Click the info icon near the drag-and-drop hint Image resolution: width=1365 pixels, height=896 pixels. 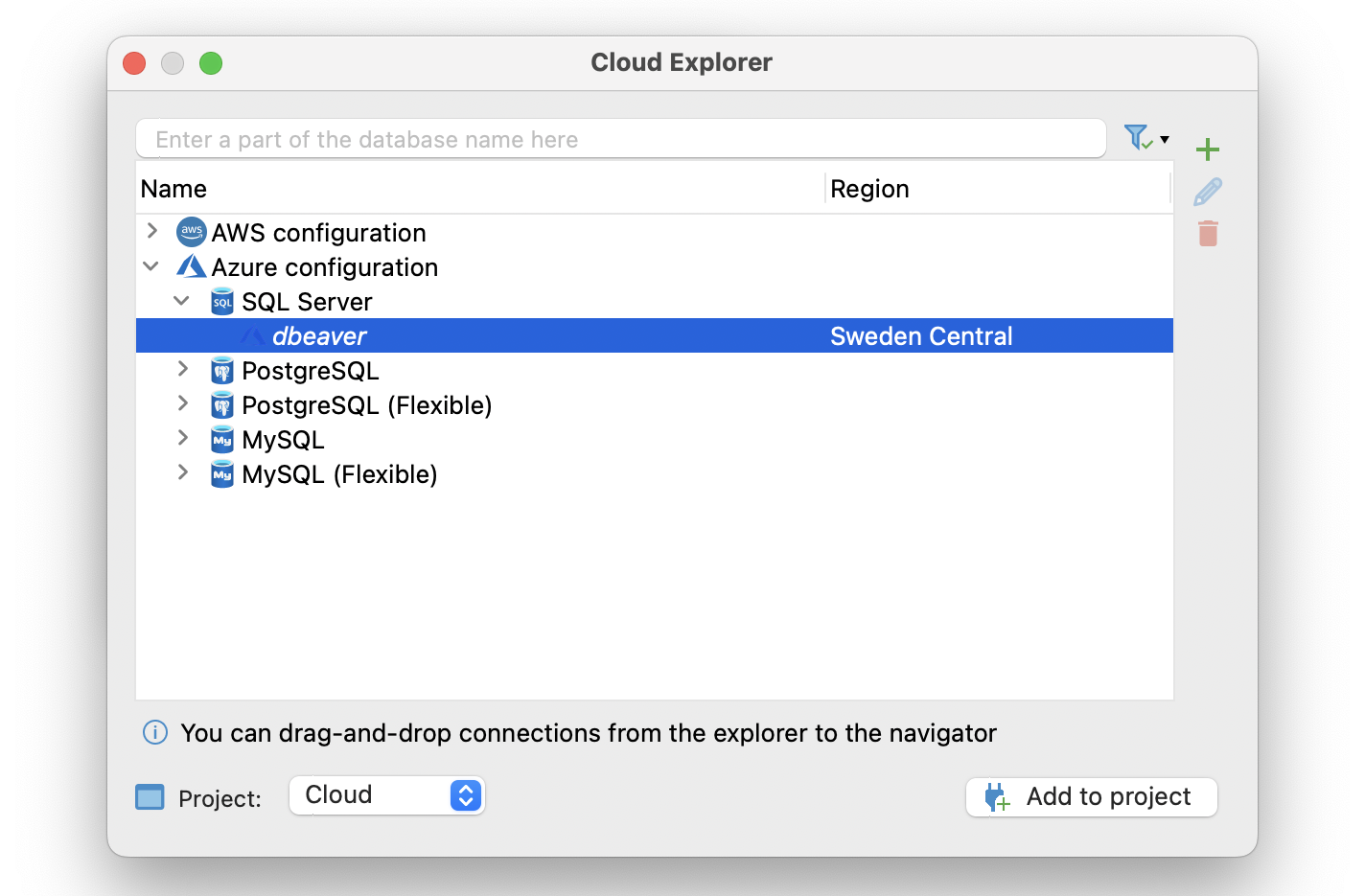(x=154, y=732)
